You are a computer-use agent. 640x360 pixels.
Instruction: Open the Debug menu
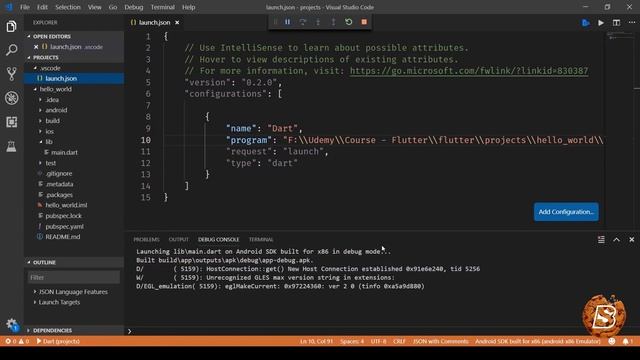133,7
